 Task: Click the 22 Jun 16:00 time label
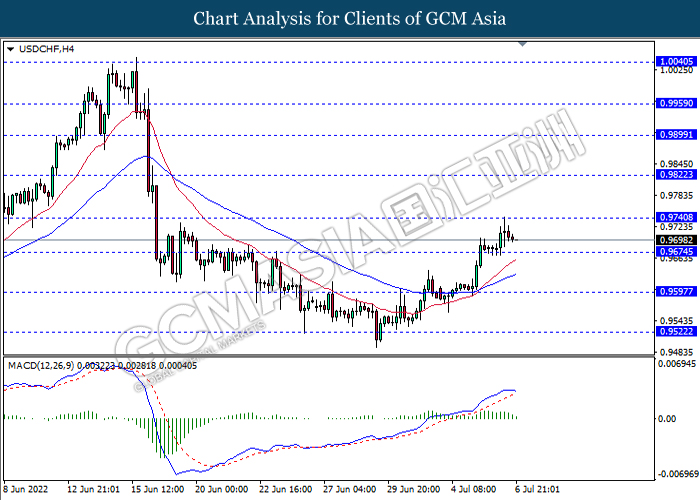click(286, 489)
